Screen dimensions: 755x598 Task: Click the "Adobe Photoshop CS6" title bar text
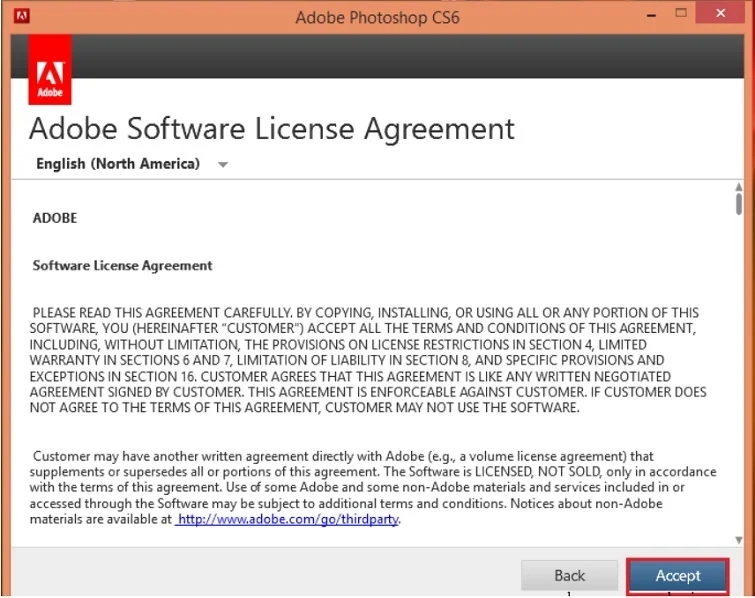click(x=377, y=18)
